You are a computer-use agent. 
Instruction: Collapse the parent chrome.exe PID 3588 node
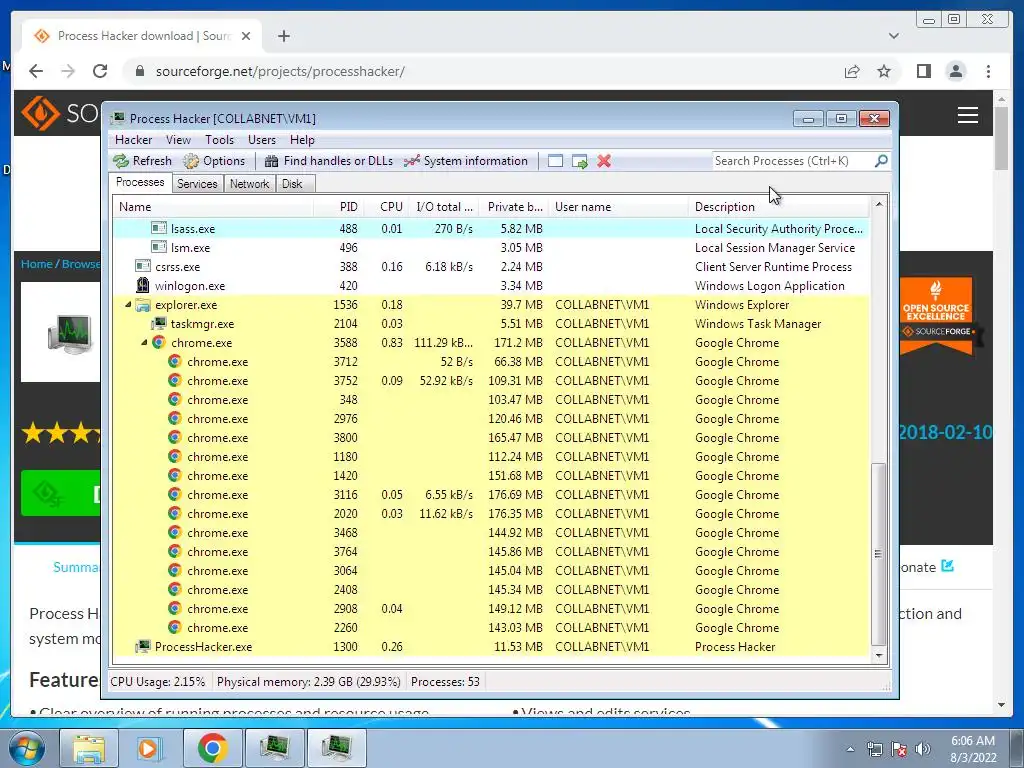[144, 343]
